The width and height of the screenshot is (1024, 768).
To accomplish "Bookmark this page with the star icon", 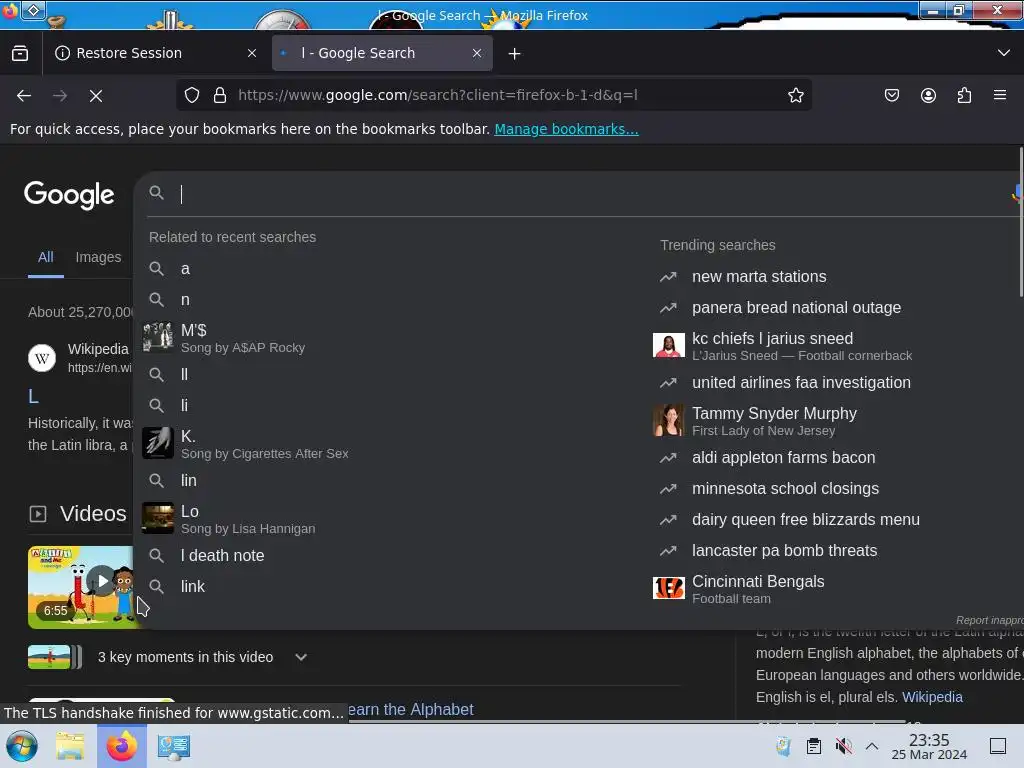I will pos(795,95).
